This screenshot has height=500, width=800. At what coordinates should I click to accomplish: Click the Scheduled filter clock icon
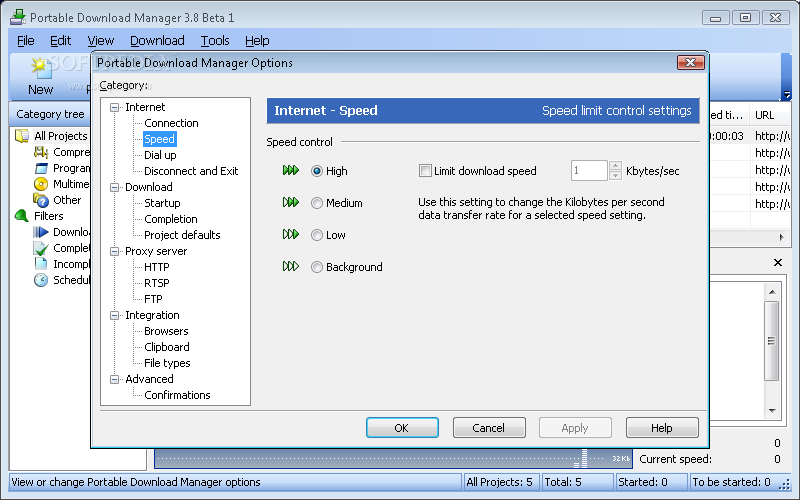[41, 280]
